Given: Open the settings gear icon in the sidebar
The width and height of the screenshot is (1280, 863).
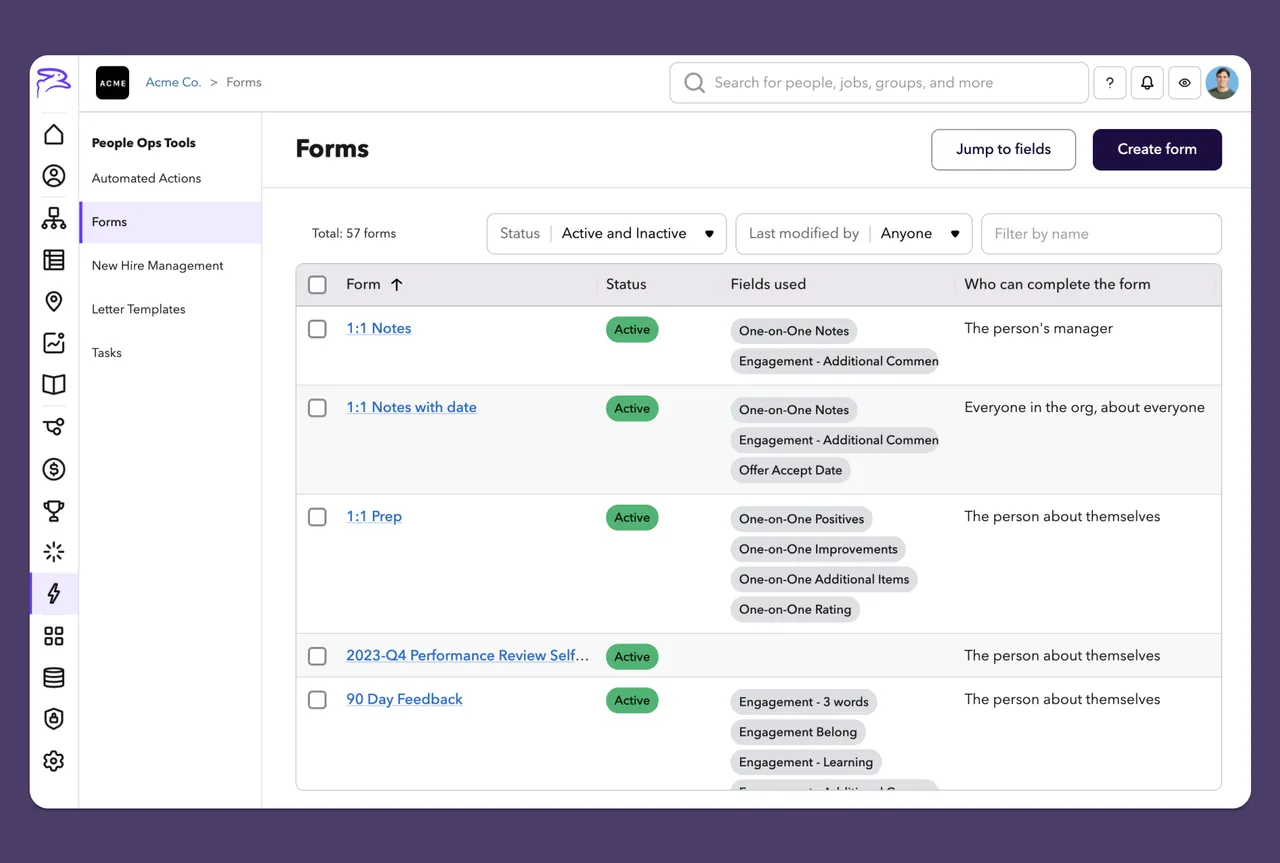Looking at the screenshot, I should point(53,761).
